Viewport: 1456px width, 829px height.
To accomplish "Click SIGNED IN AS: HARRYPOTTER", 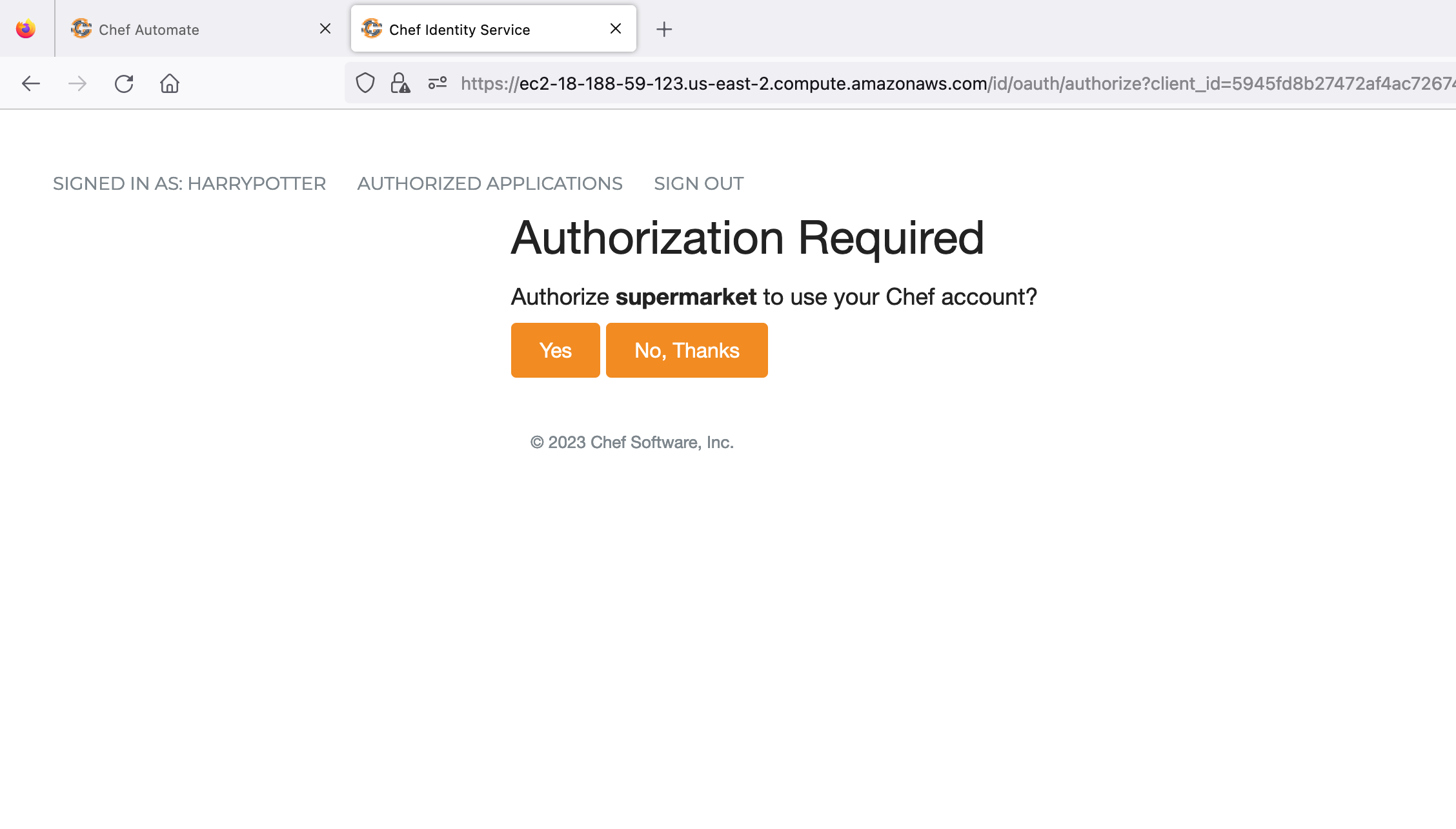I will [x=189, y=183].
